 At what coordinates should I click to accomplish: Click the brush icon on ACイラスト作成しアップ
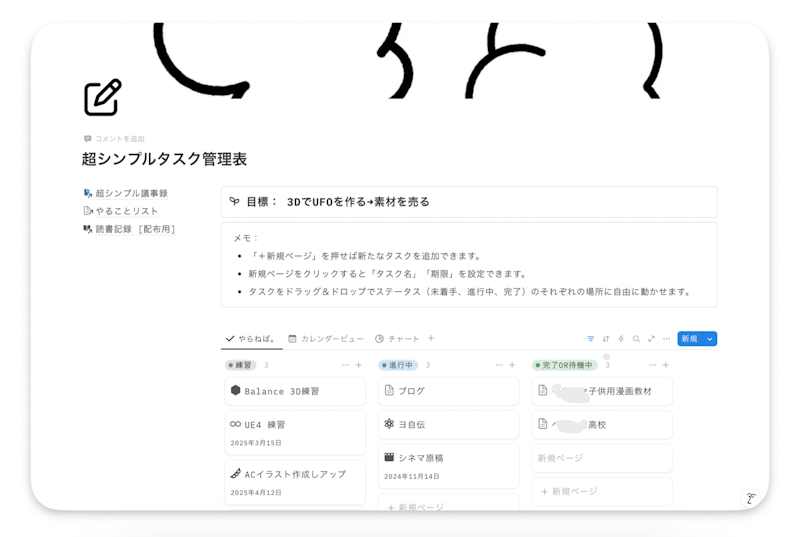click(235, 474)
